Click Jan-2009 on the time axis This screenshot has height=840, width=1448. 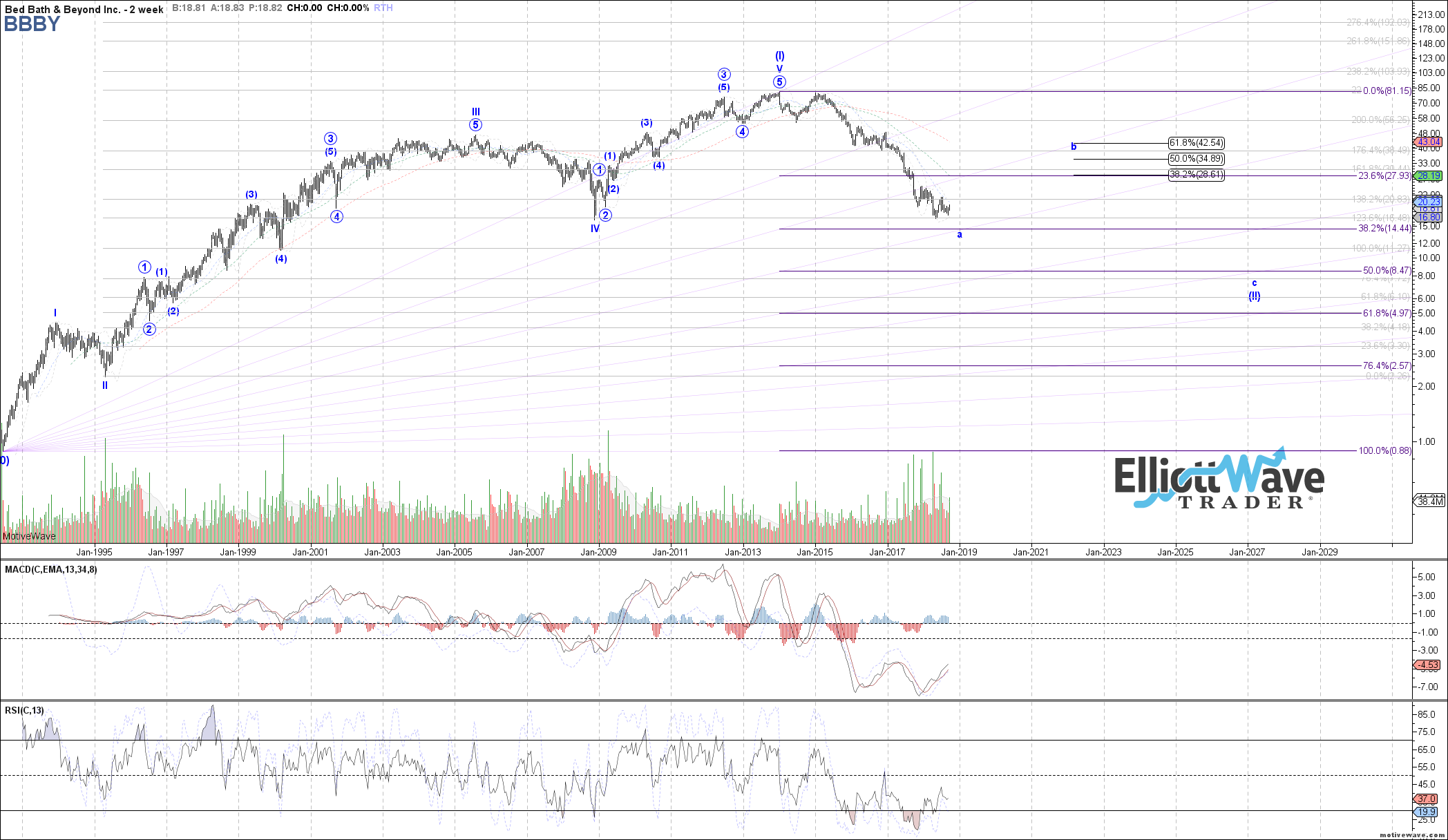coord(599,552)
